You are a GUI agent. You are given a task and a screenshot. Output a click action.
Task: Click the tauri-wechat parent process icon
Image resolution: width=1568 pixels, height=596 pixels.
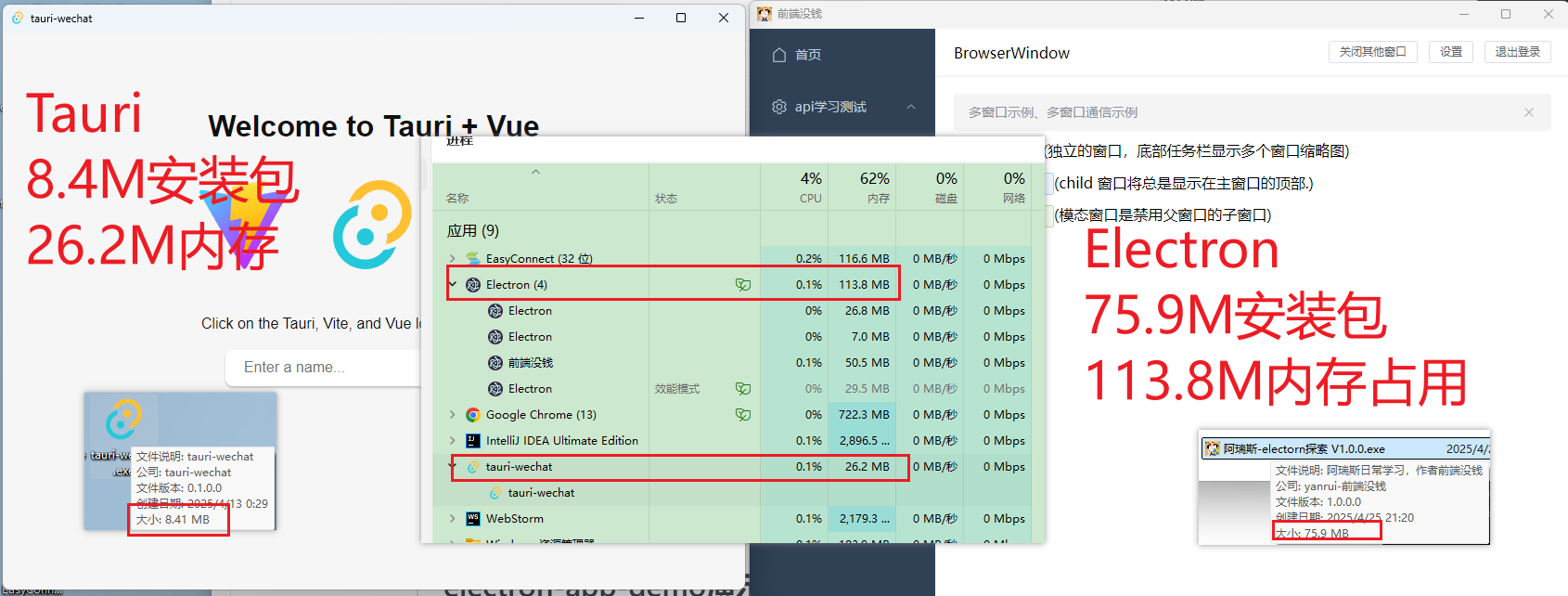coord(473,467)
